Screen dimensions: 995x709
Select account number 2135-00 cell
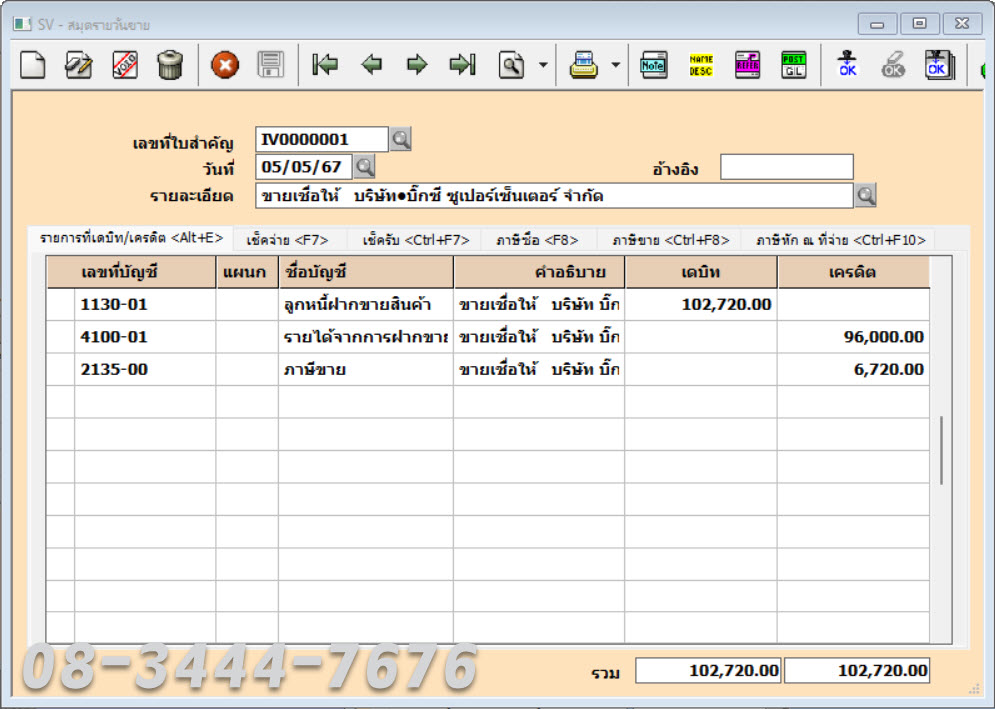[145, 369]
